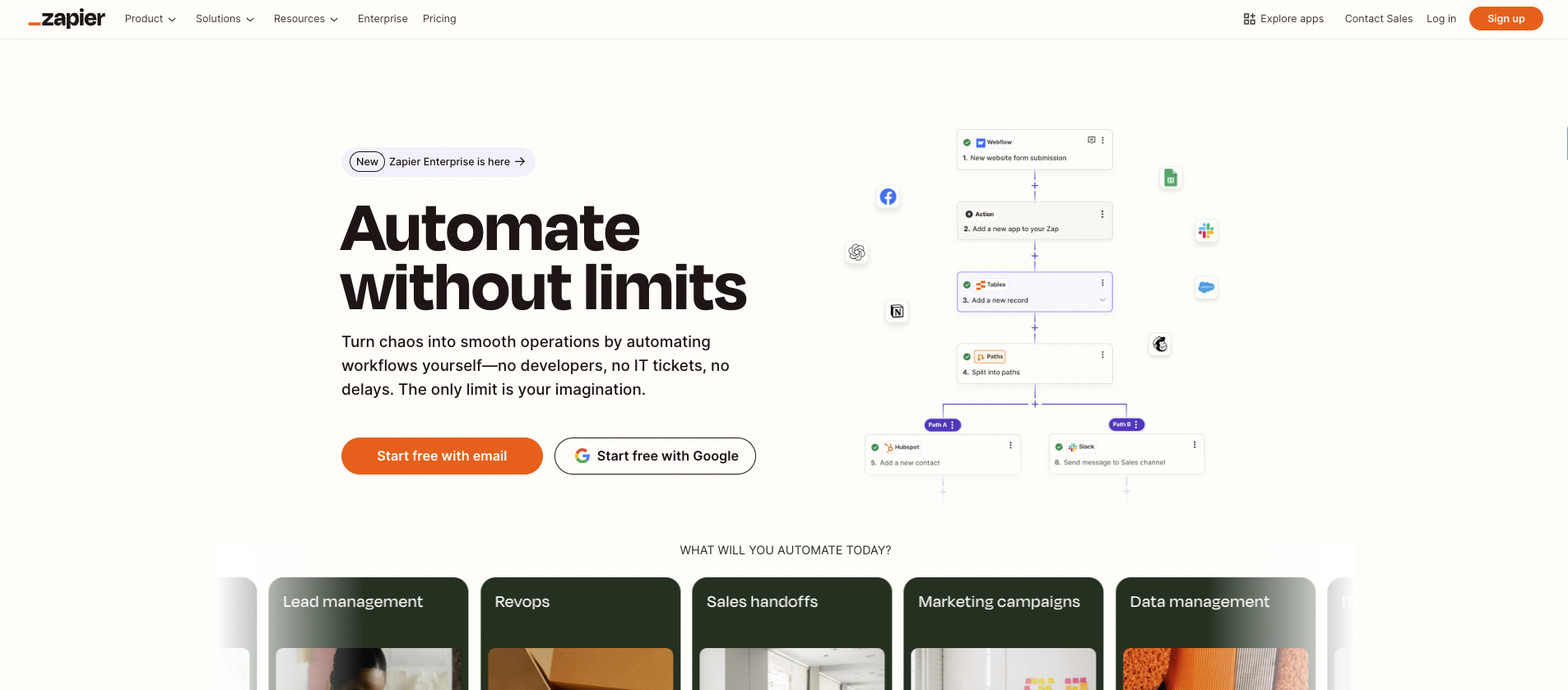
Task: Open the Data management card
Action: point(1216,633)
